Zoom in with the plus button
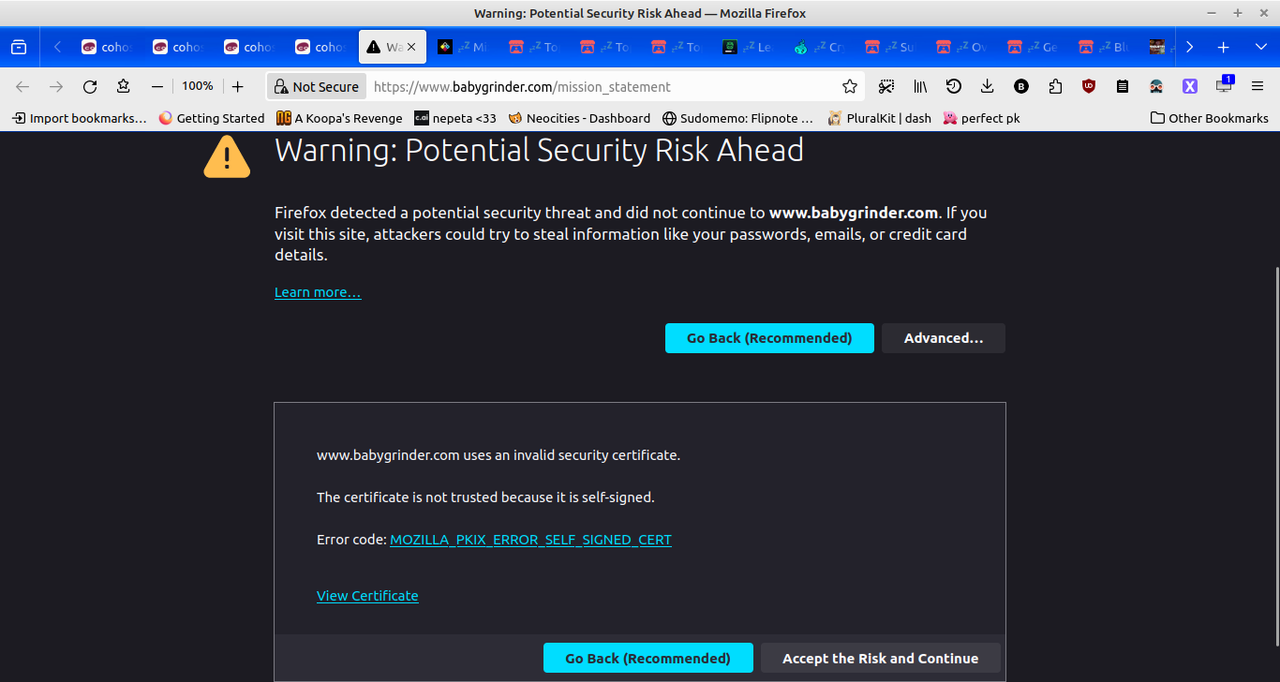Screen dimensions: 1280x682 [x=237, y=87]
